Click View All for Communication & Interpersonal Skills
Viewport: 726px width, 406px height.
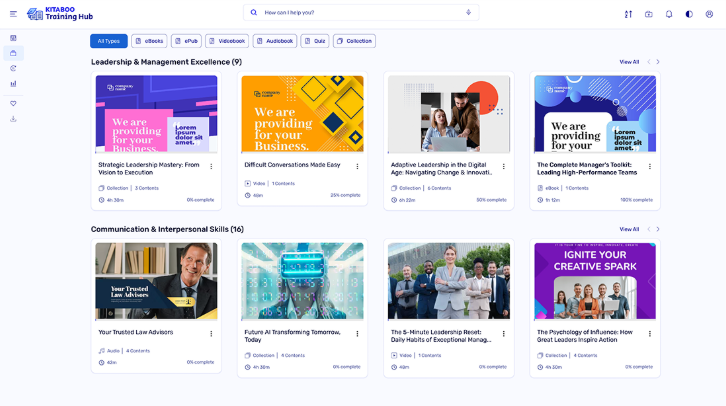point(629,229)
